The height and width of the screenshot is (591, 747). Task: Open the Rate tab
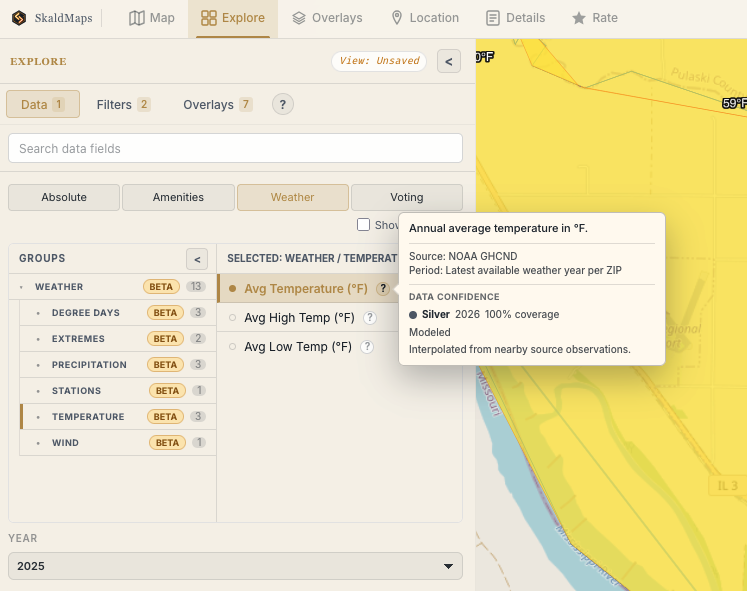click(595, 18)
